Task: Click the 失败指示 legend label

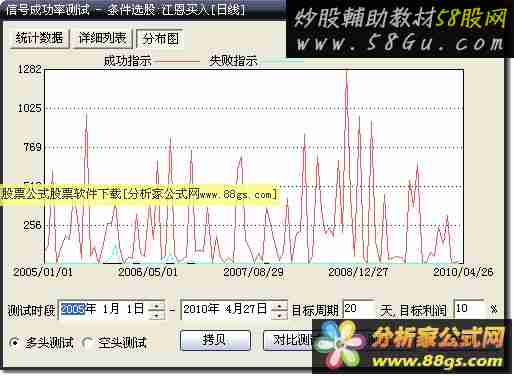Action: tap(233, 61)
